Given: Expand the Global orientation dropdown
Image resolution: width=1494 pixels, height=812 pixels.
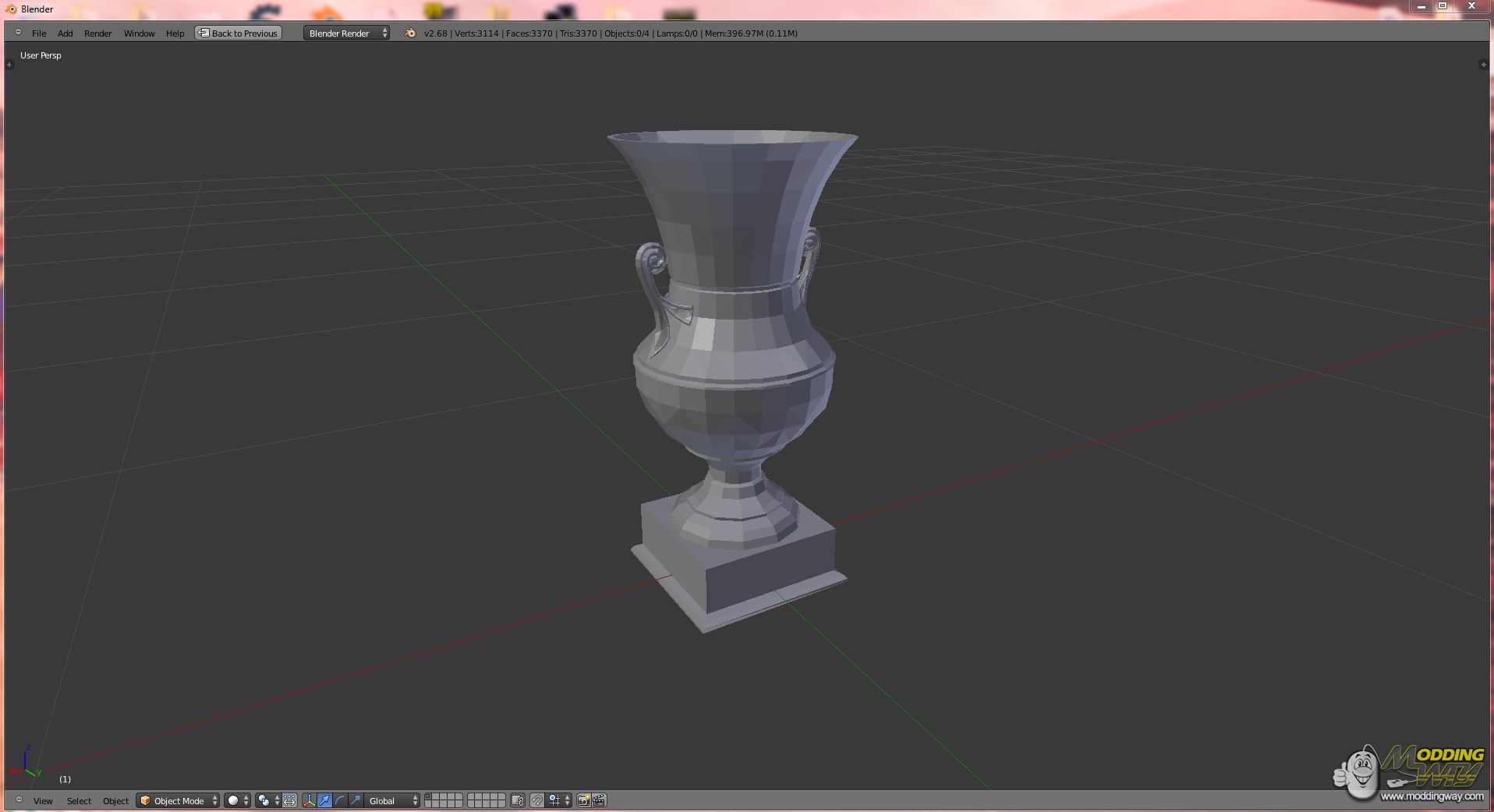Looking at the screenshot, I should [x=393, y=800].
